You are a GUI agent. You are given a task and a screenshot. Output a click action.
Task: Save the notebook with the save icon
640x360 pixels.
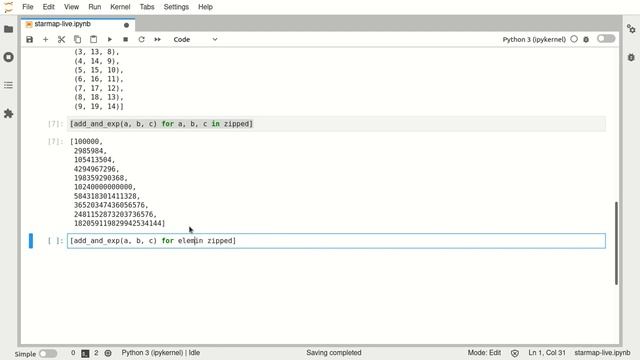(29, 40)
